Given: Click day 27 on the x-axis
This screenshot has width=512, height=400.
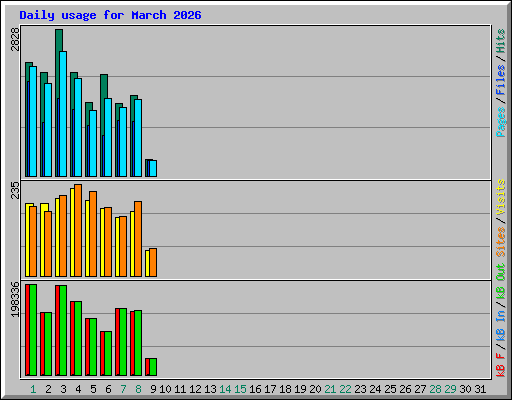Looking at the screenshot, I should click(420, 389).
